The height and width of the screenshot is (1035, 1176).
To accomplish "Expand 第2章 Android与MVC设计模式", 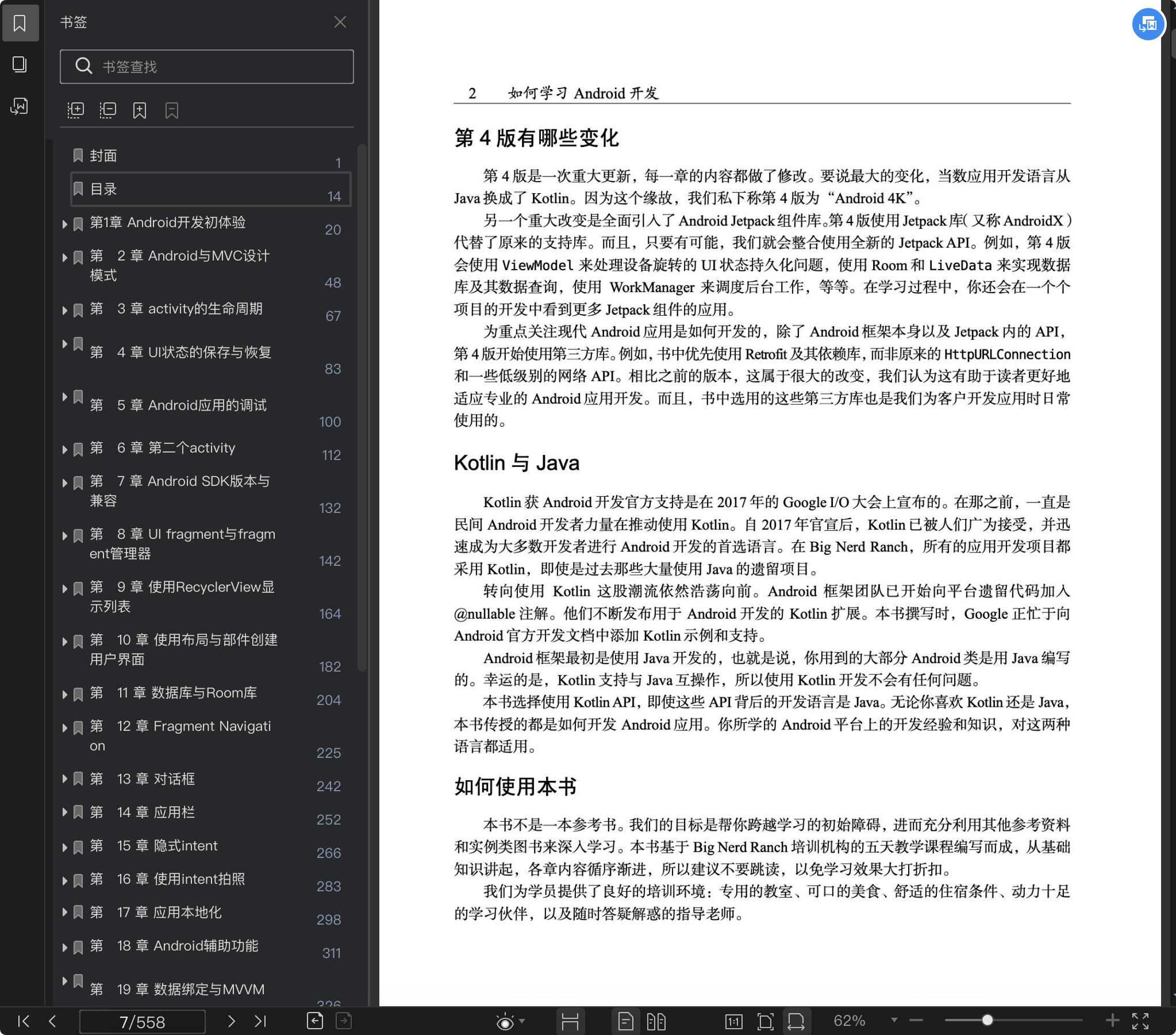I will [x=65, y=257].
